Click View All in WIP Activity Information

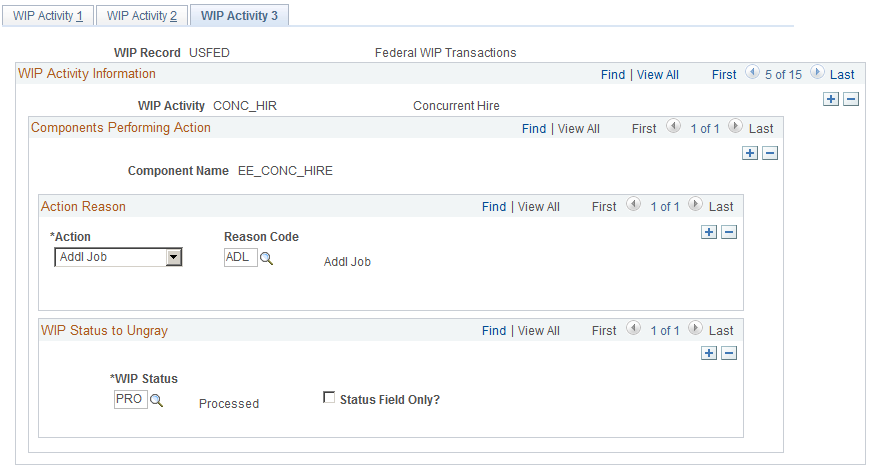pyautogui.click(x=658, y=75)
